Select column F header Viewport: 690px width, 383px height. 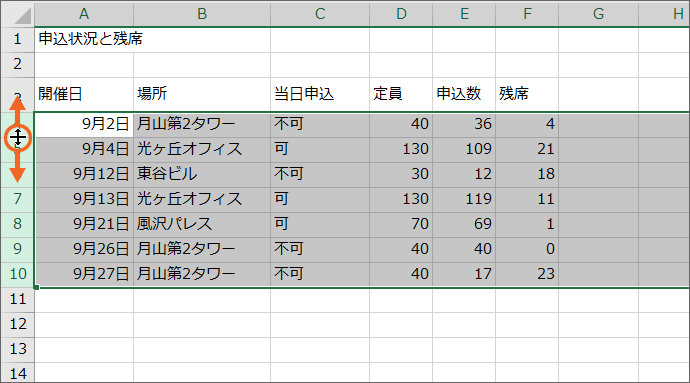pos(527,14)
